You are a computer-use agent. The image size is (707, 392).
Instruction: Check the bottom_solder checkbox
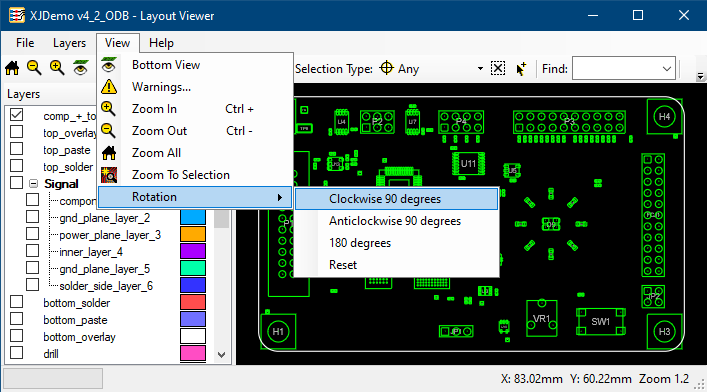(17, 301)
